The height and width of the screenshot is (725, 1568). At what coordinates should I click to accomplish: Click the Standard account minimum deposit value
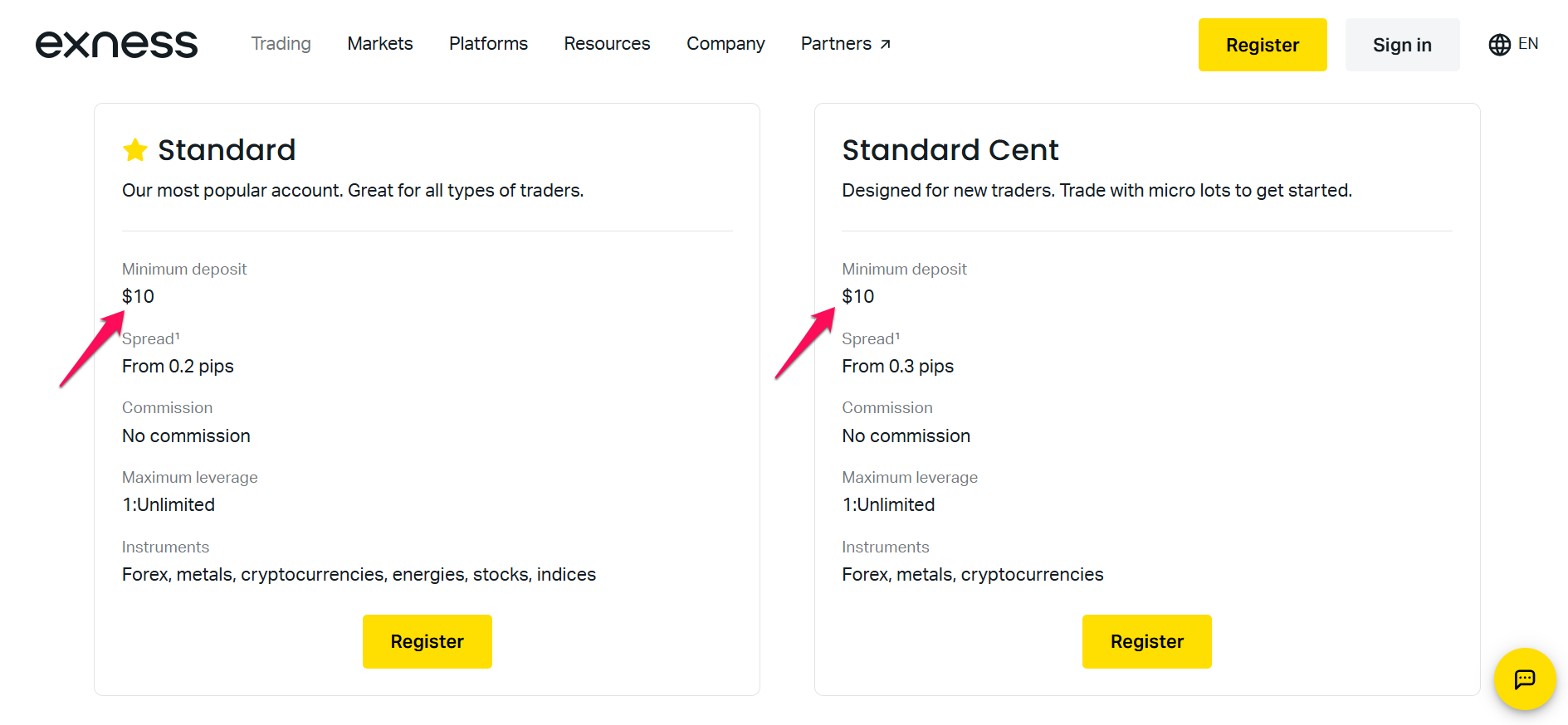click(138, 296)
